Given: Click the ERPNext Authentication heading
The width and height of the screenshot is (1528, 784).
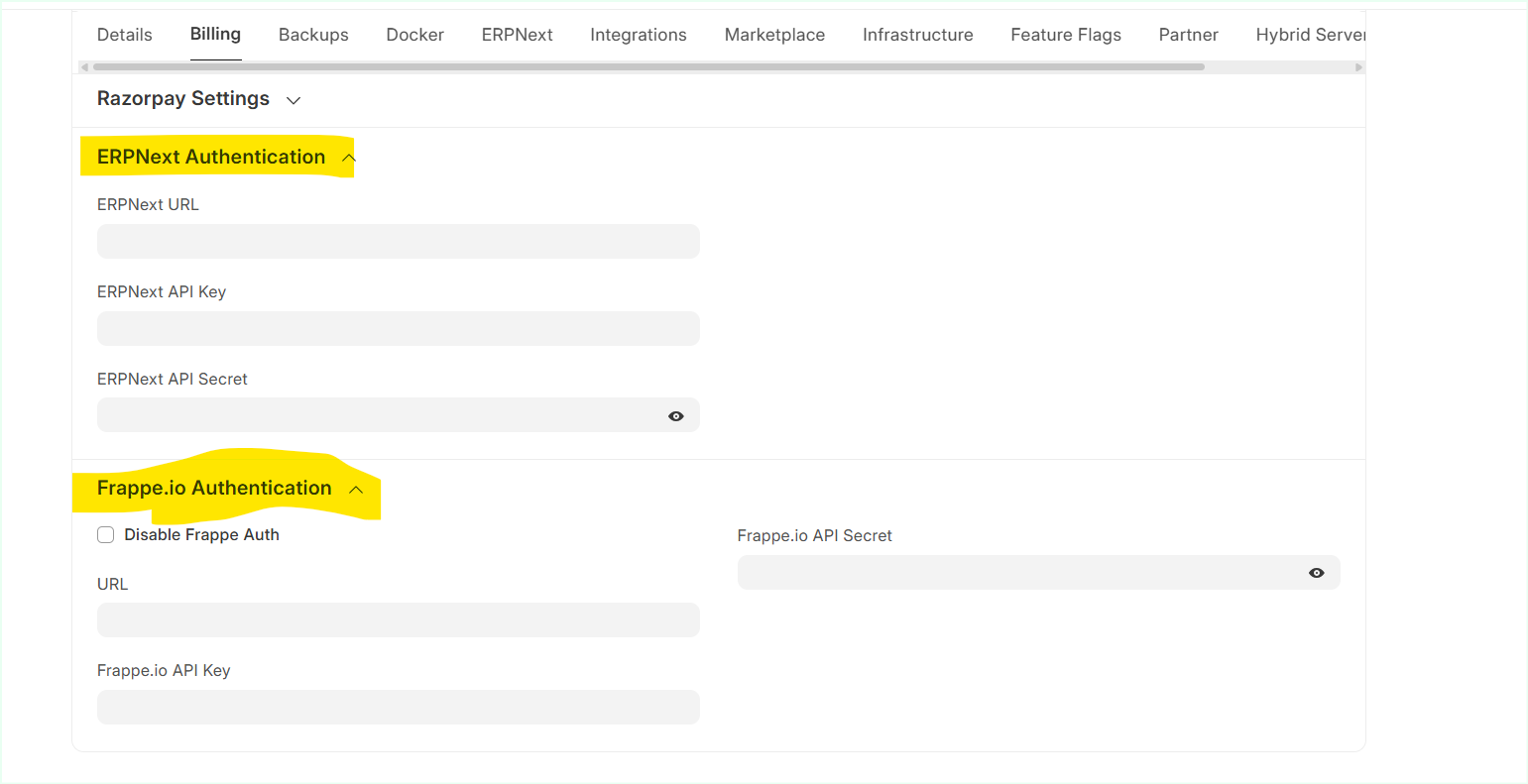Looking at the screenshot, I should point(211,157).
